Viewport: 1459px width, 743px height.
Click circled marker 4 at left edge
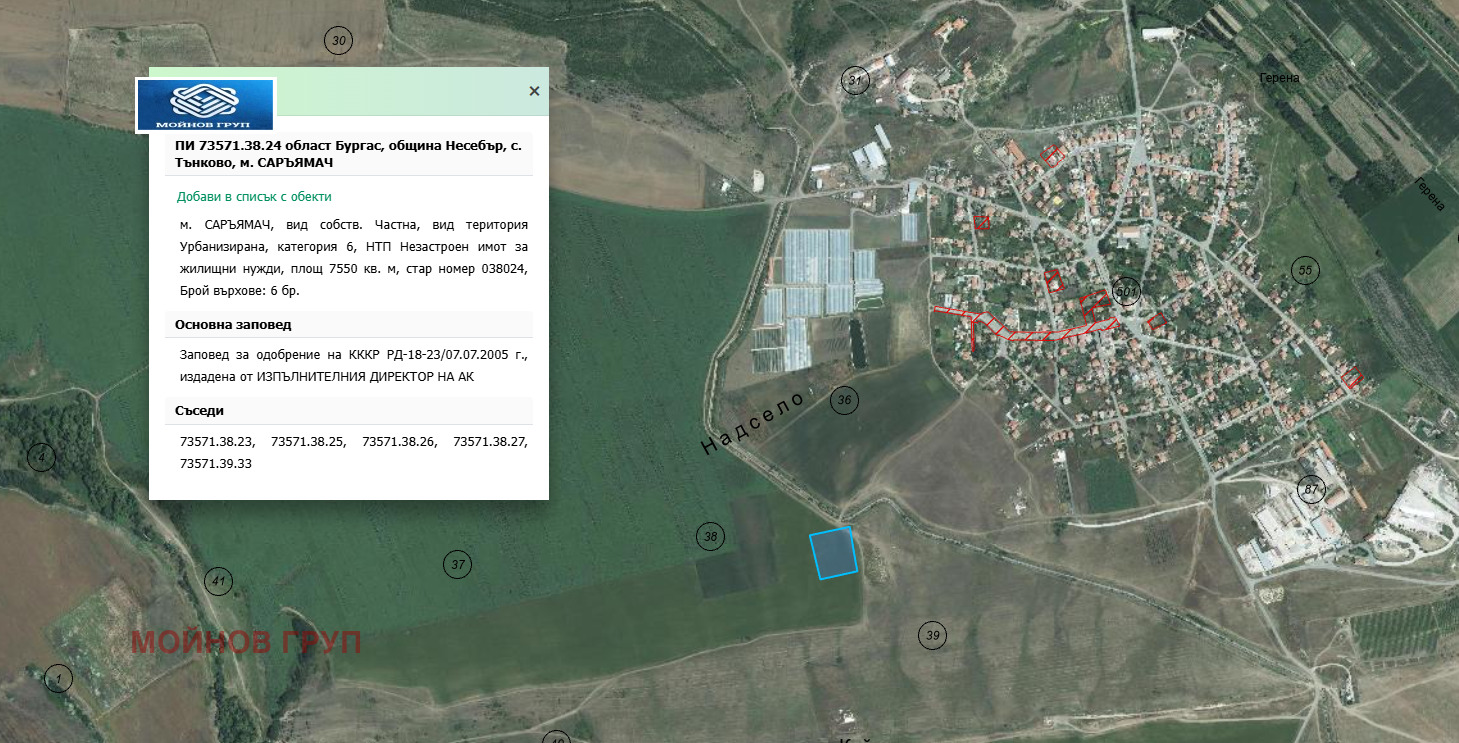(x=41, y=457)
